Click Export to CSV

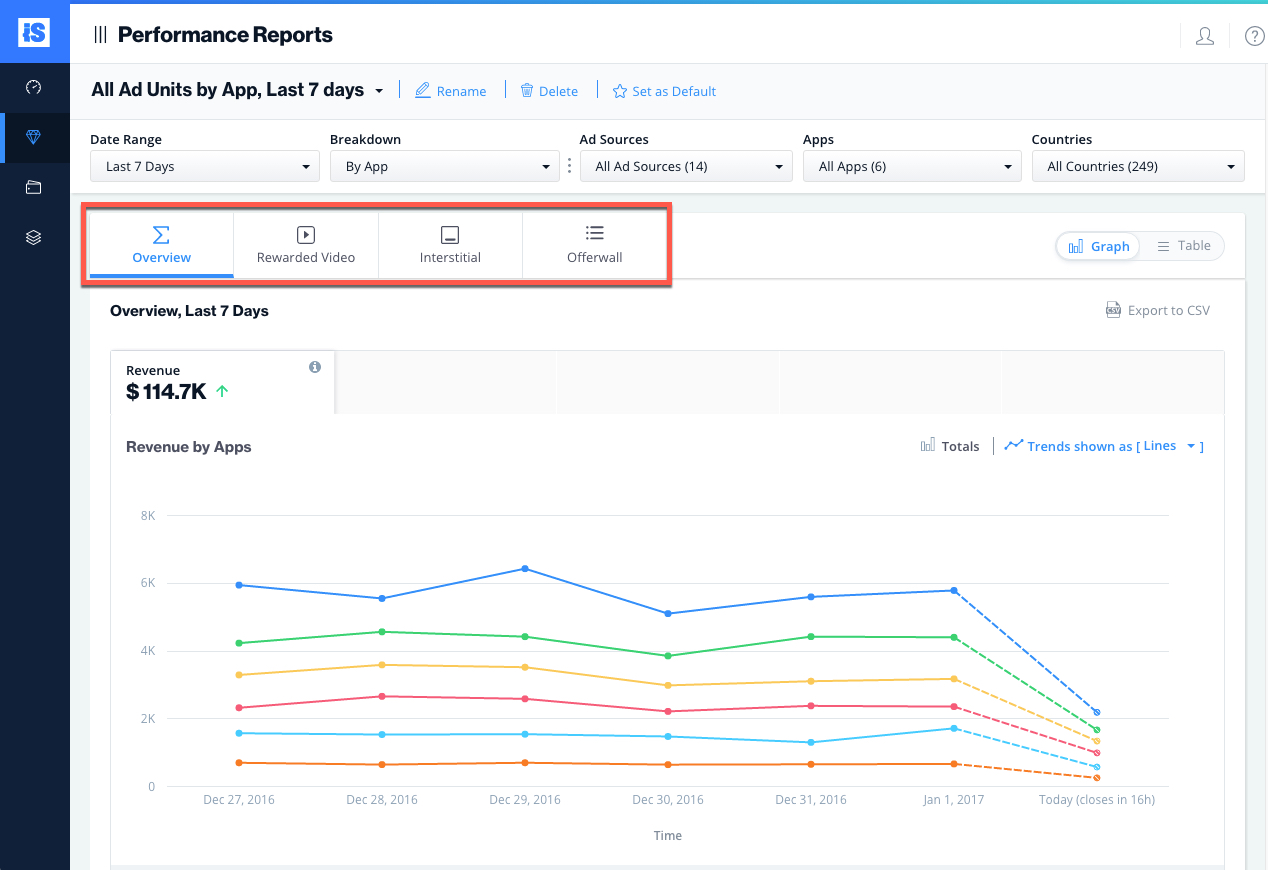point(1157,310)
